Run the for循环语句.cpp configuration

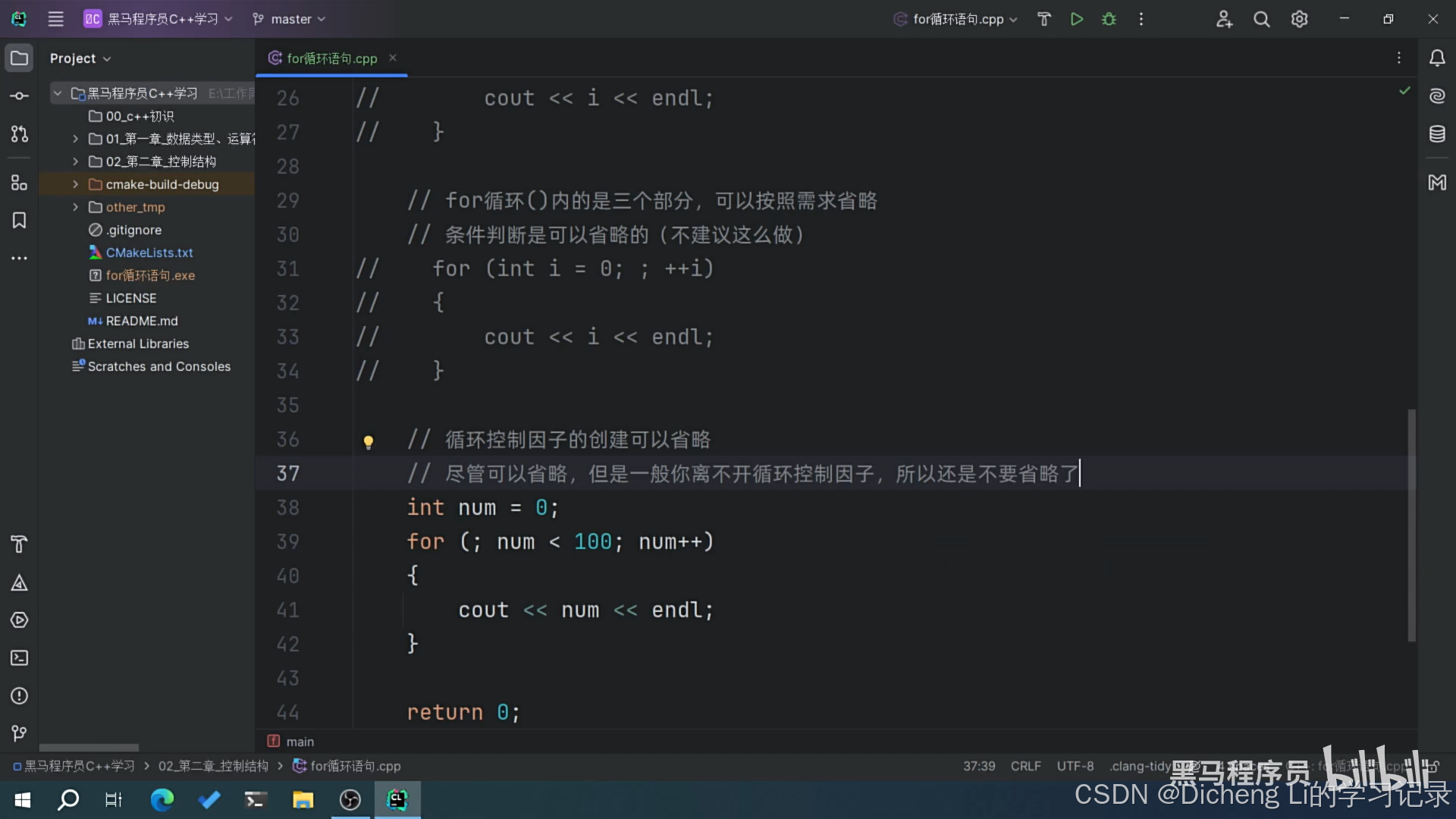[1076, 19]
